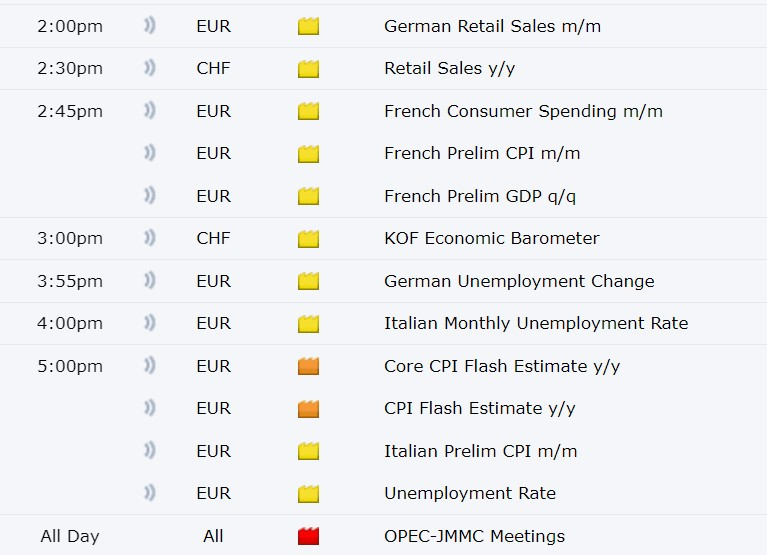767x555 pixels.
Task: Click the yellow impact icon for German Retail Sales
Action: pos(308,26)
